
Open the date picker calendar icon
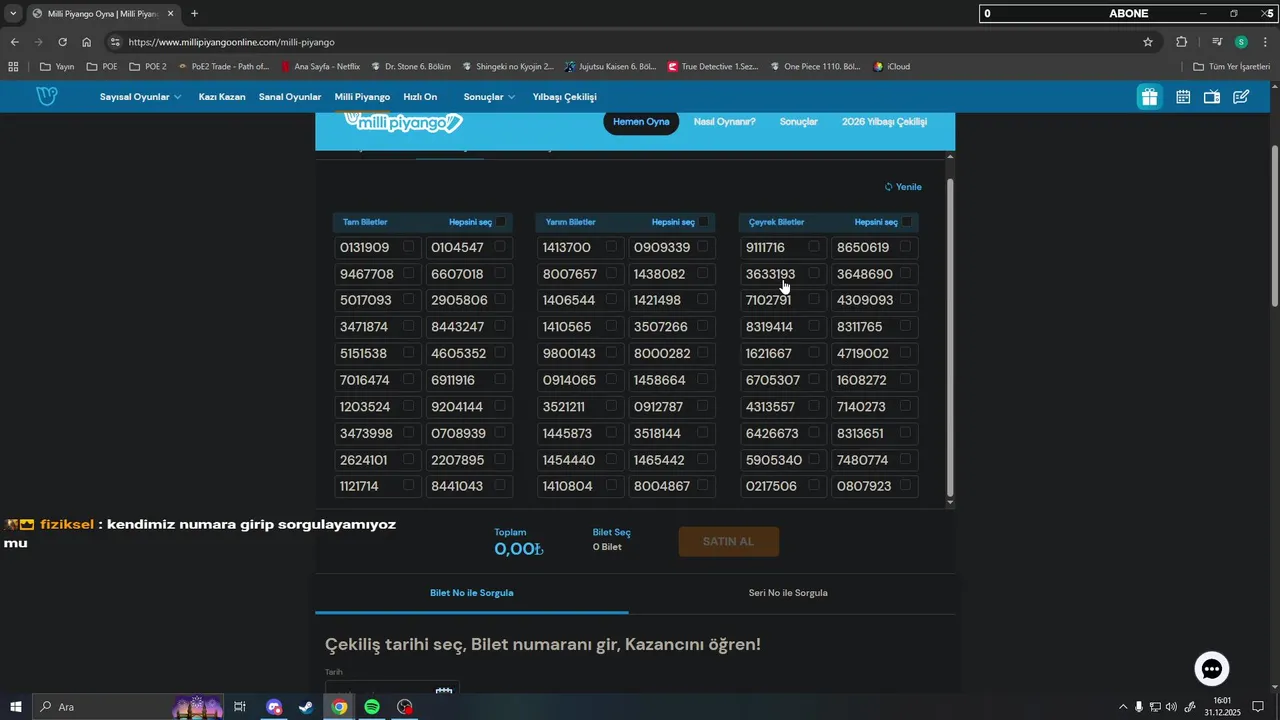point(444,692)
